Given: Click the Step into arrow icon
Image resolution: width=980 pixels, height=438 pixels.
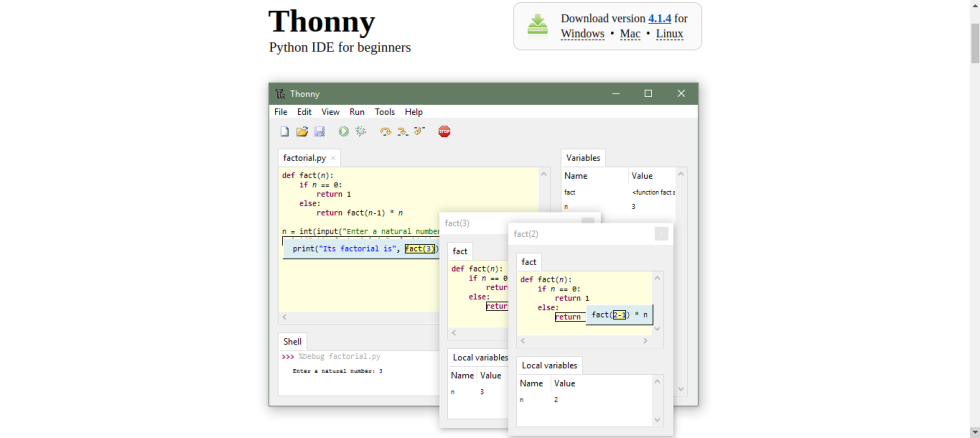Looking at the screenshot, I should point(402,131).
